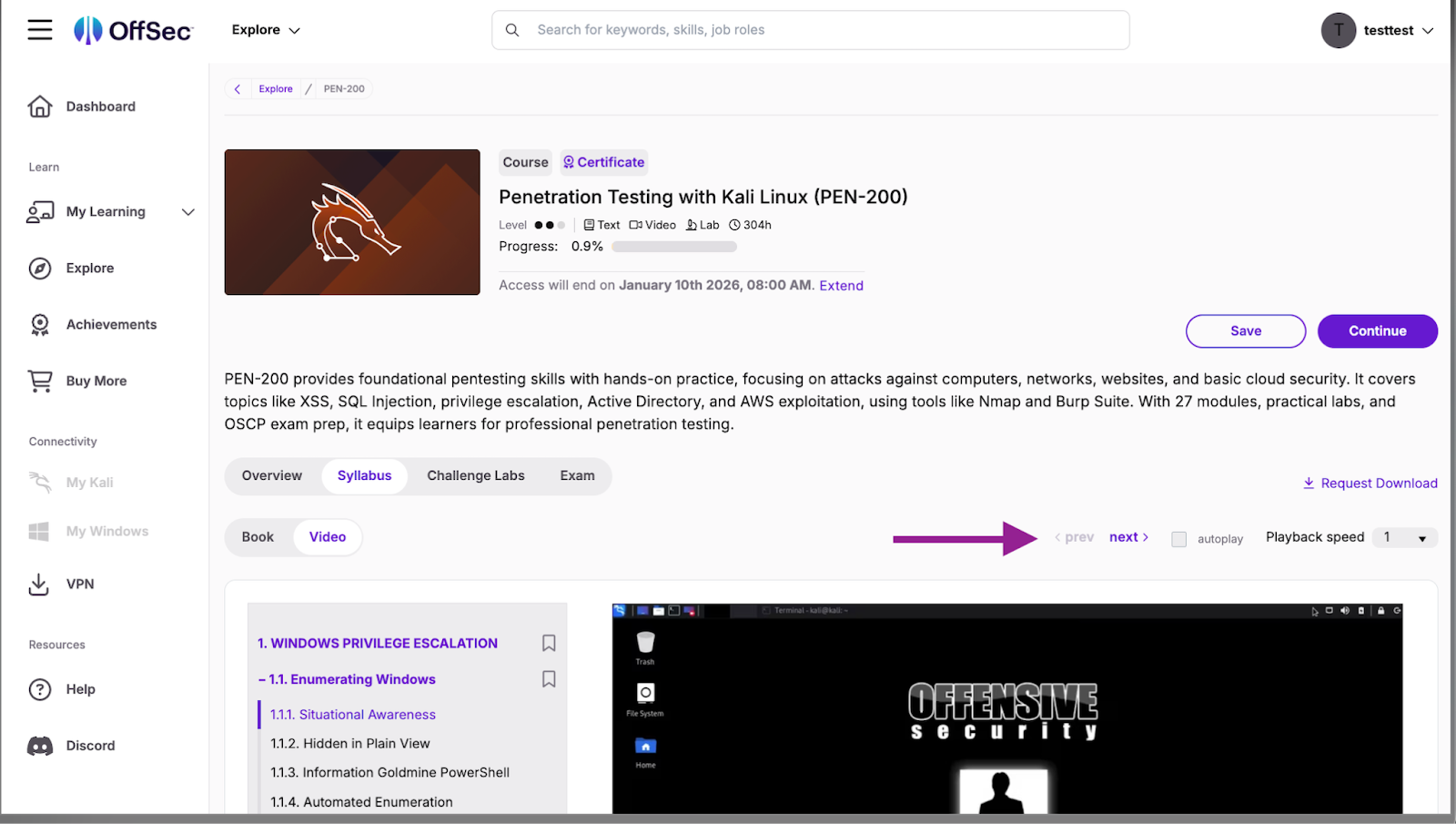Image resolution: width=1456 pixels, height=824 pixels.
Task: Click the Request Download arrow icon
Action: click(1309, 483)
